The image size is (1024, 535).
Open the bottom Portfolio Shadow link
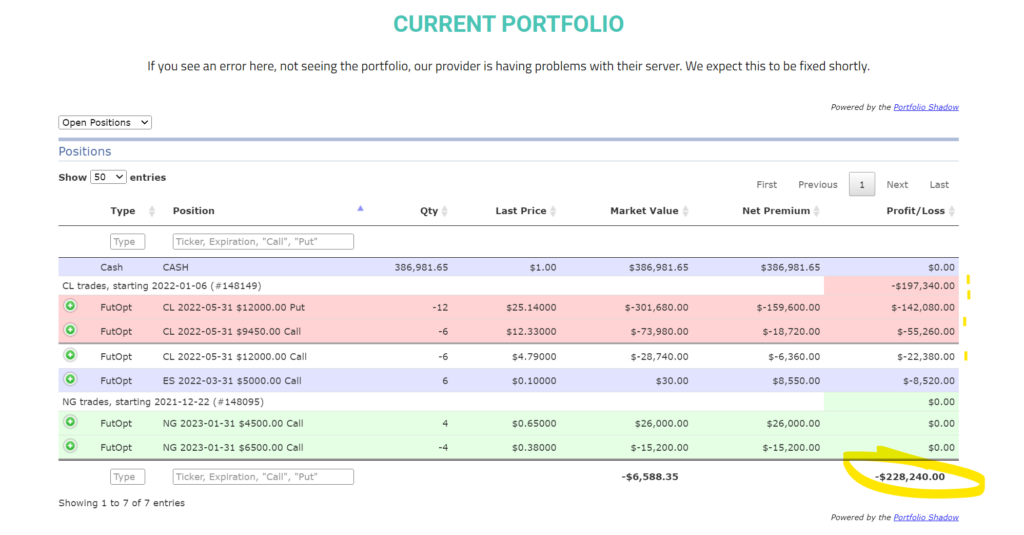pos(925,517)
